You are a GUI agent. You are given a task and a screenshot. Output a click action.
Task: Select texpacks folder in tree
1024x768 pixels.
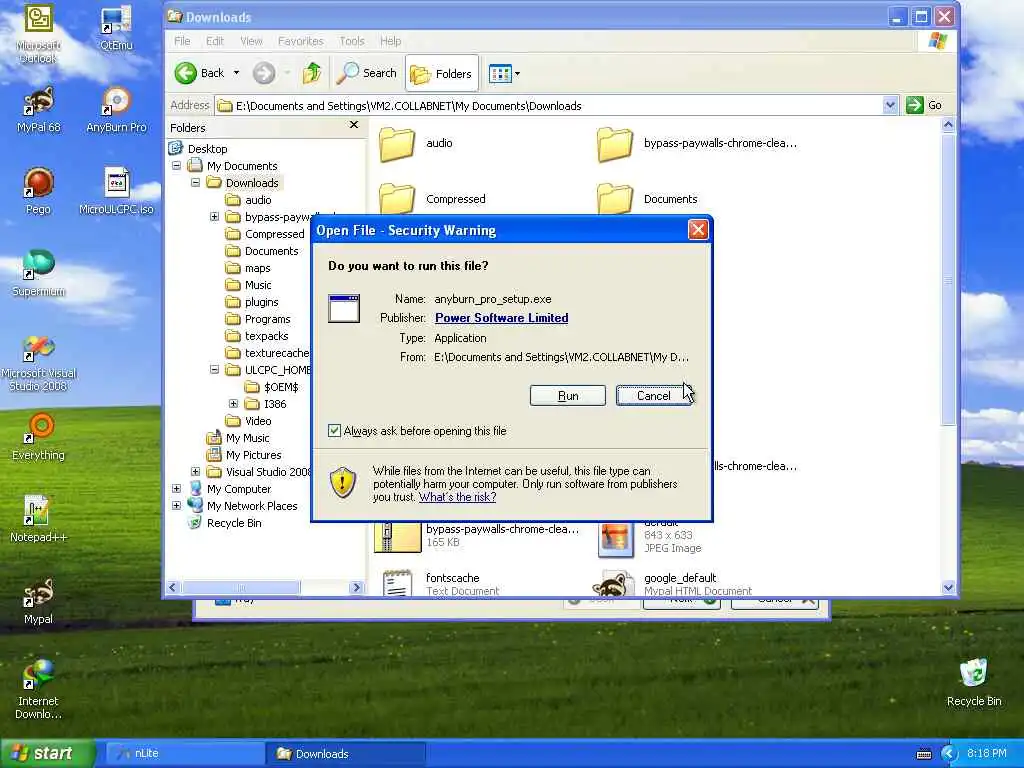257,336
